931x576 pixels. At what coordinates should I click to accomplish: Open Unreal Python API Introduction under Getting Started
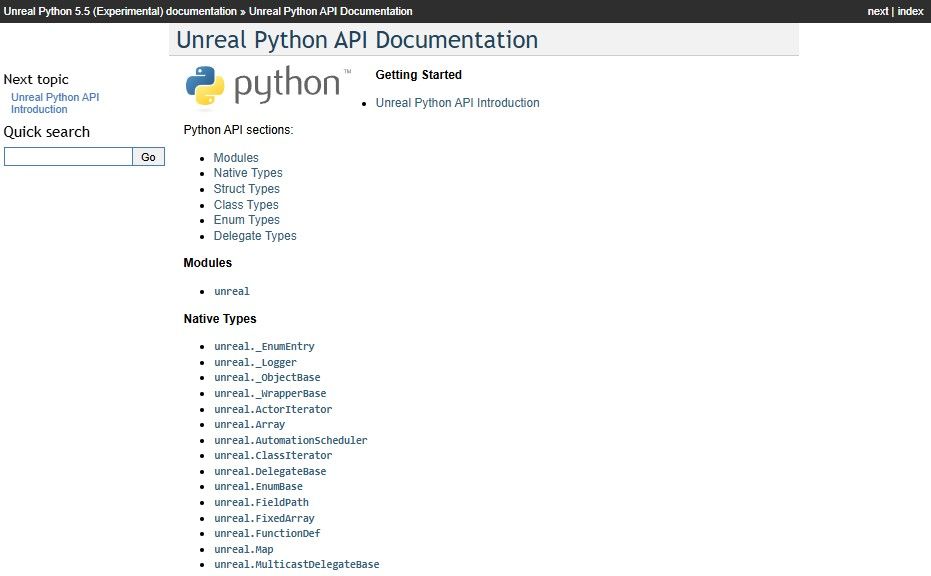[x=457, y=103]
